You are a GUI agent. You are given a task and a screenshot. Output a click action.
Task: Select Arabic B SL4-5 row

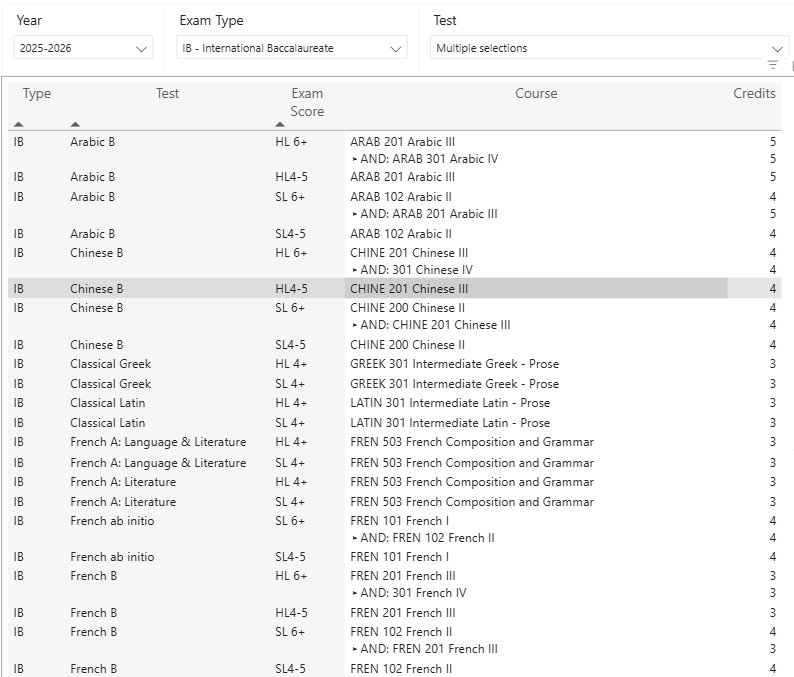394,234
